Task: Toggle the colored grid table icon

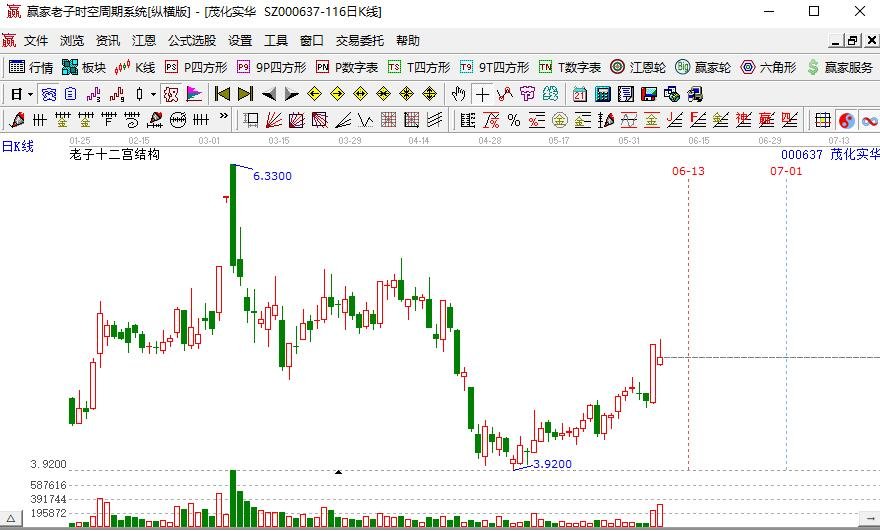Action: [x=823, y=120]
